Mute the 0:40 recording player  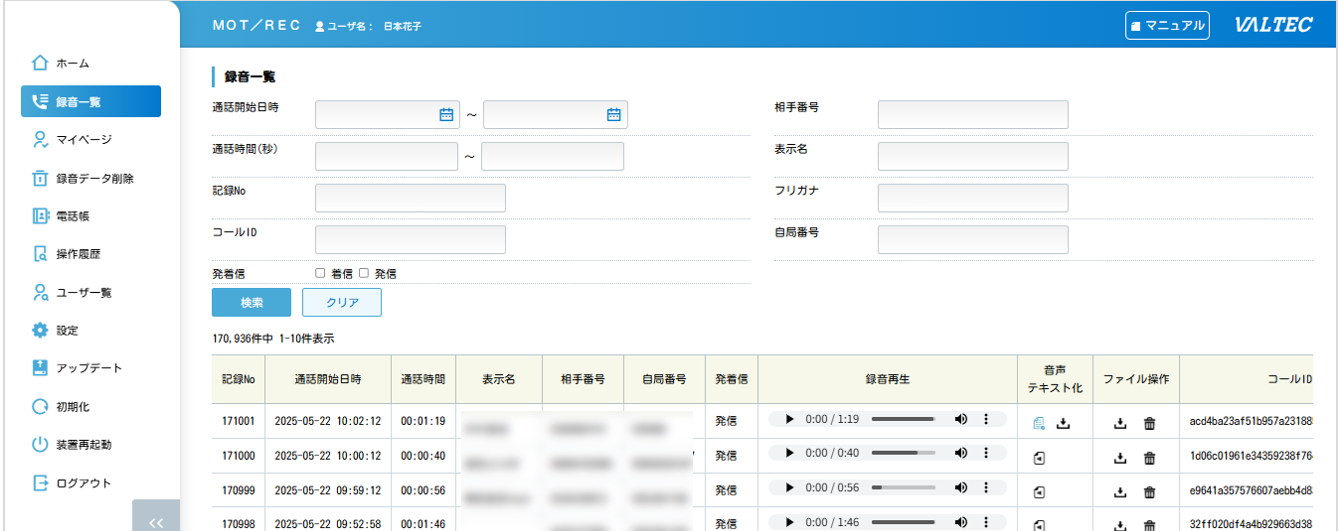(961, 455)
